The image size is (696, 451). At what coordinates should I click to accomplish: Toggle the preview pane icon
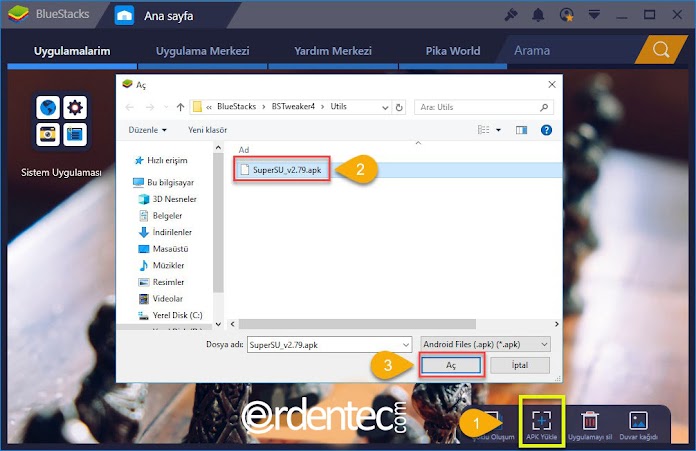point(522,130)
